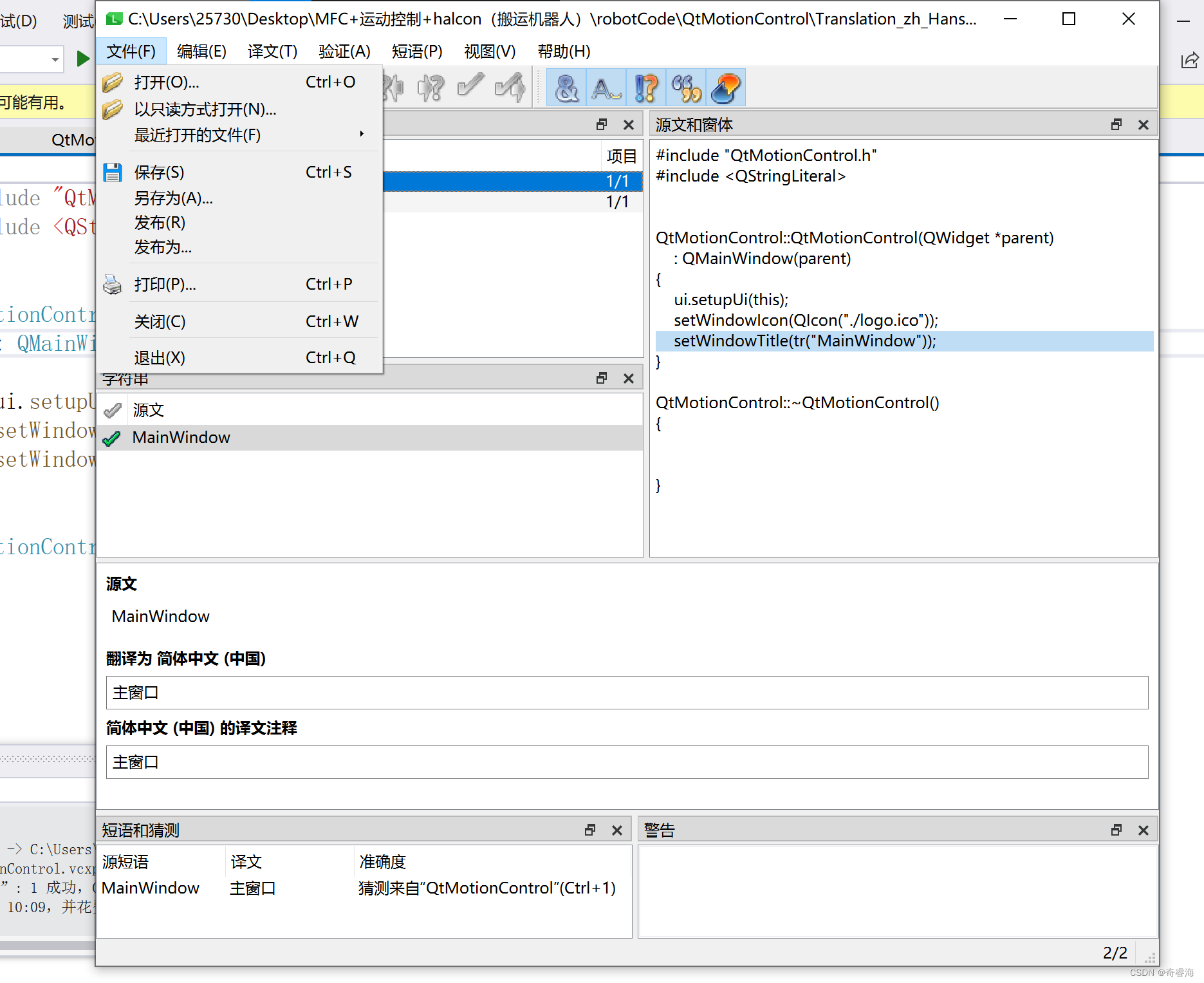Screen dimensions: 1204x983
Task: Choose 发布(R) menu entry
Action: coord(239,223)
